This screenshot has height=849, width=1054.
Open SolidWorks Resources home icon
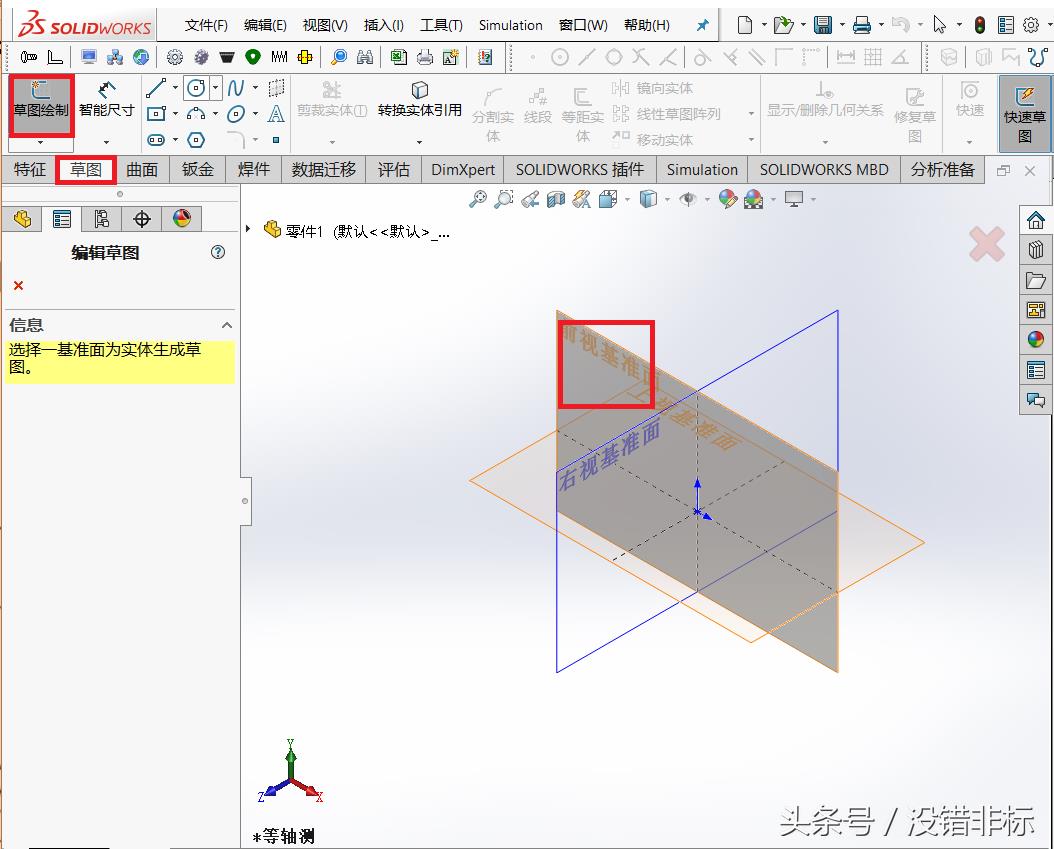(1035, 220)
